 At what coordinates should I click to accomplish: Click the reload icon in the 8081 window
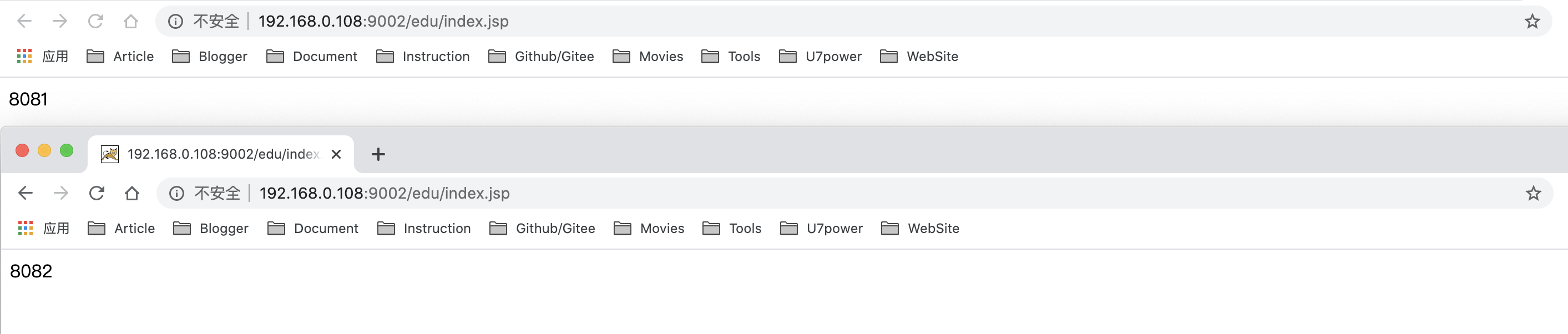coord(95,22)
